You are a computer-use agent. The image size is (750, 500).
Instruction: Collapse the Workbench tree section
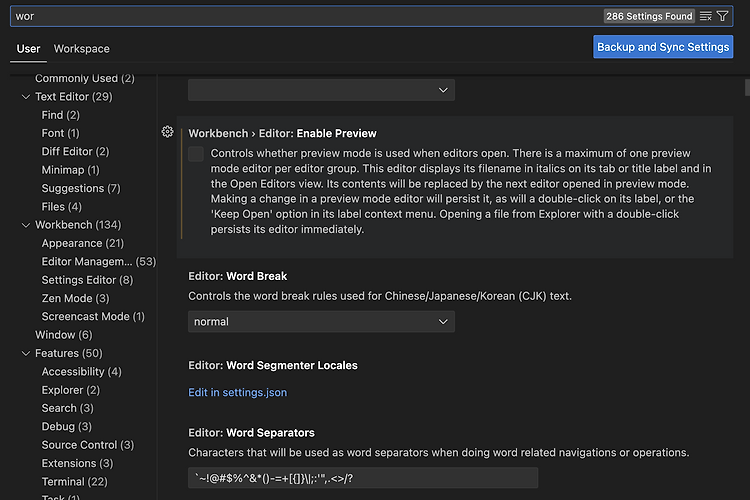click(x=26, y=225)
